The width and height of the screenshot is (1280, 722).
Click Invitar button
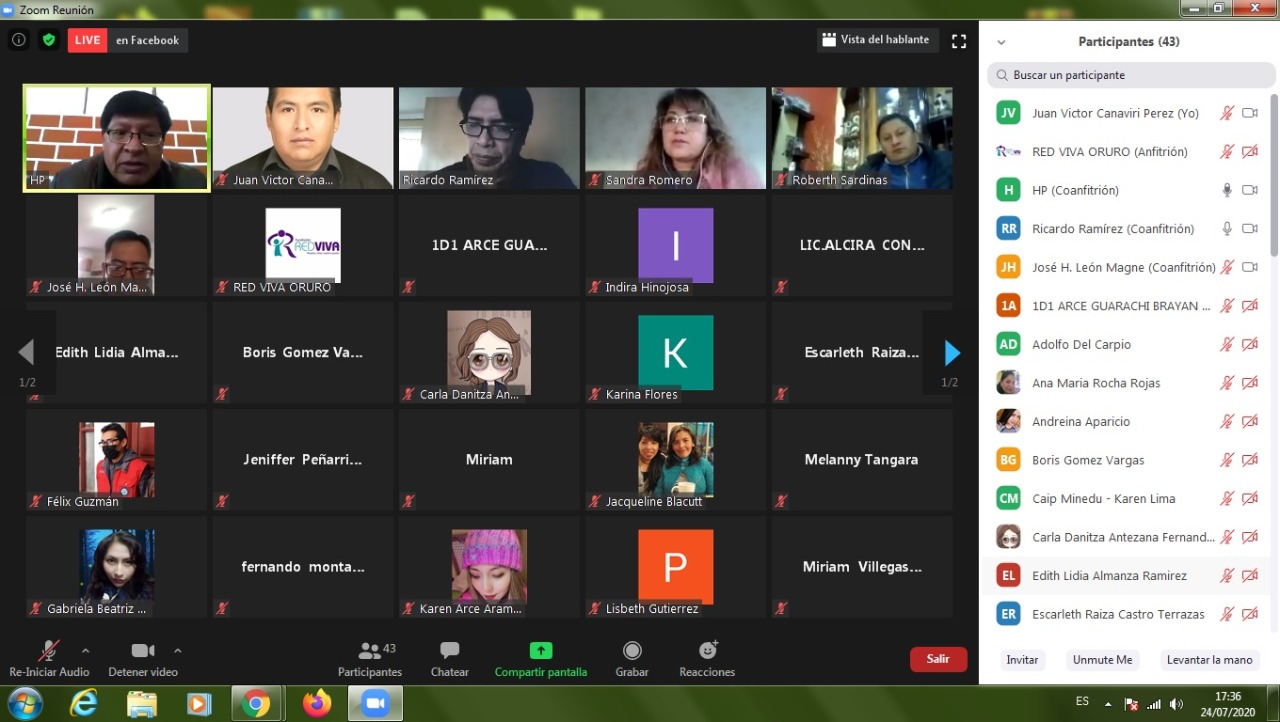[x=1022, y=660]
